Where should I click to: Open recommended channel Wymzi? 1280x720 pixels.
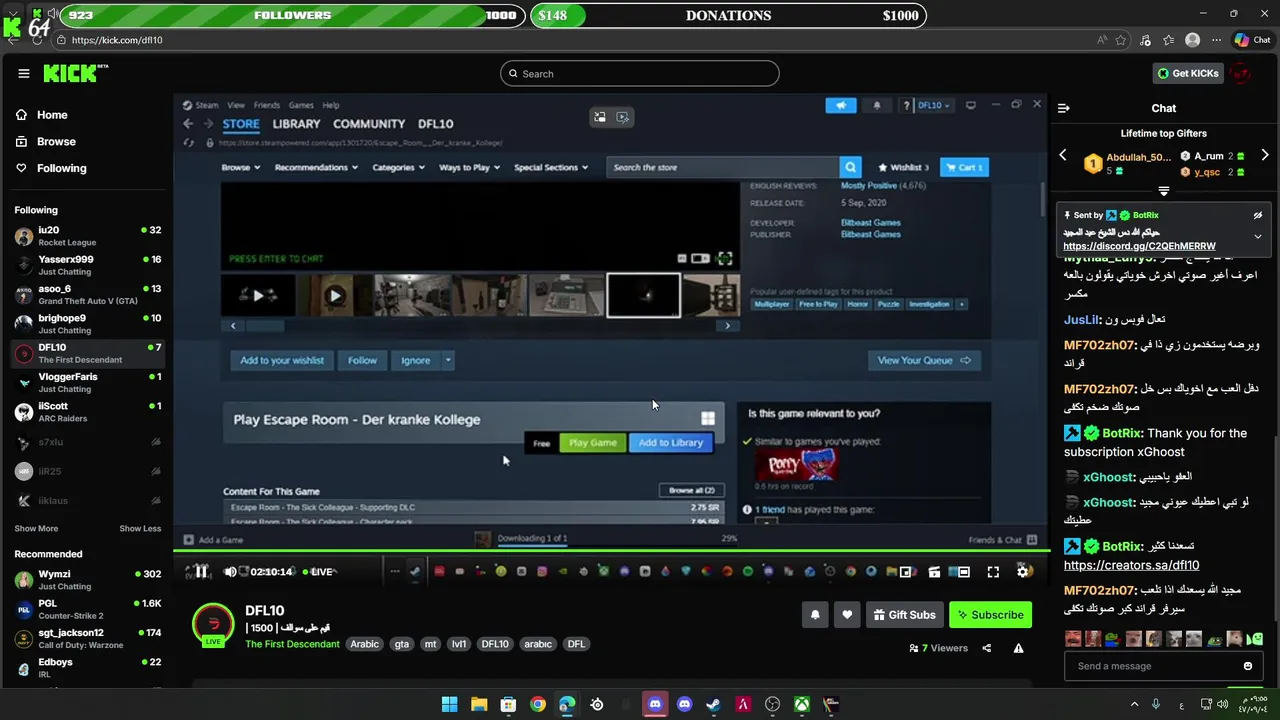pos(87,580)
